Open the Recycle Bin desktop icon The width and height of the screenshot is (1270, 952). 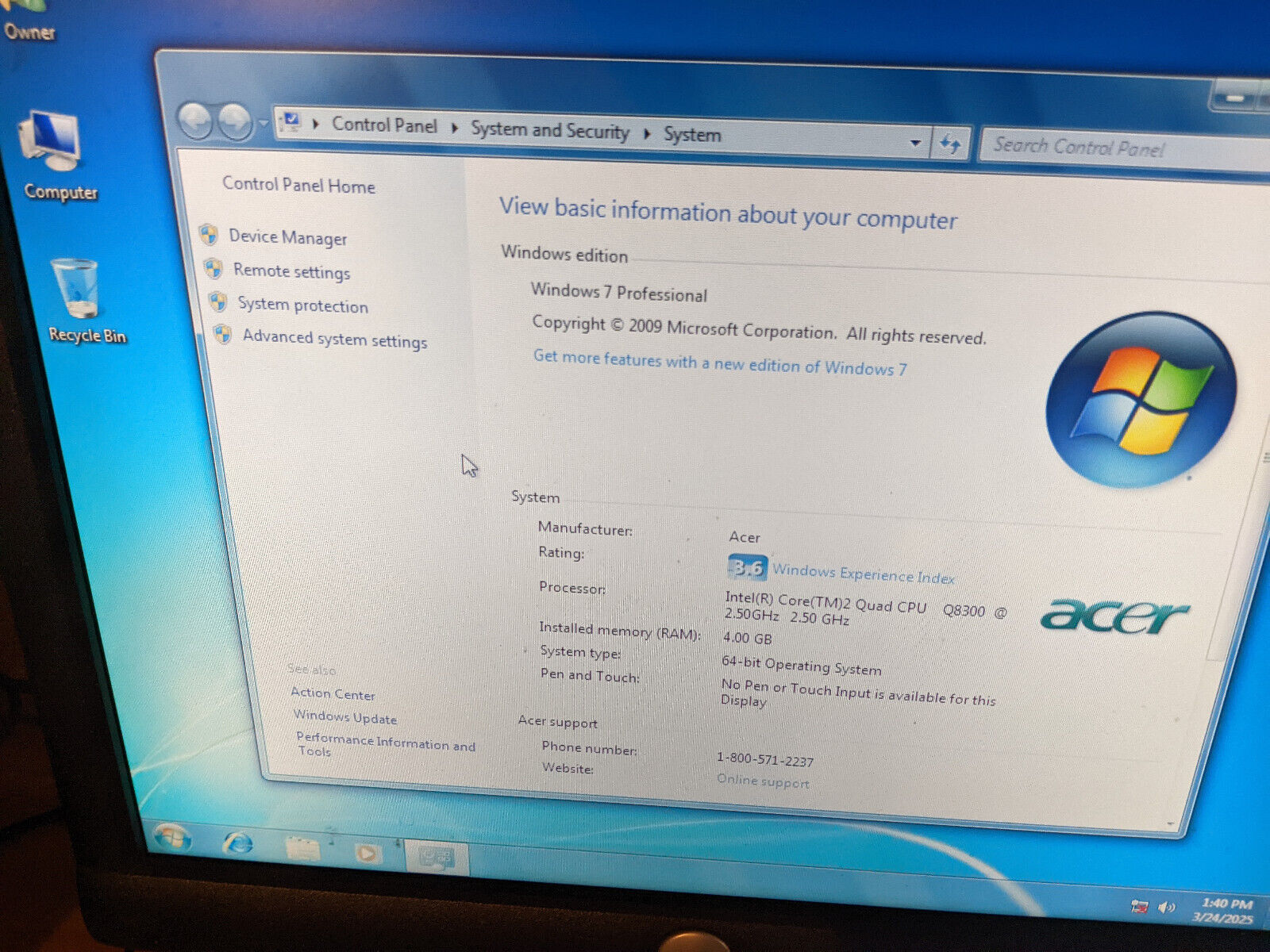[x=83, y=302]
